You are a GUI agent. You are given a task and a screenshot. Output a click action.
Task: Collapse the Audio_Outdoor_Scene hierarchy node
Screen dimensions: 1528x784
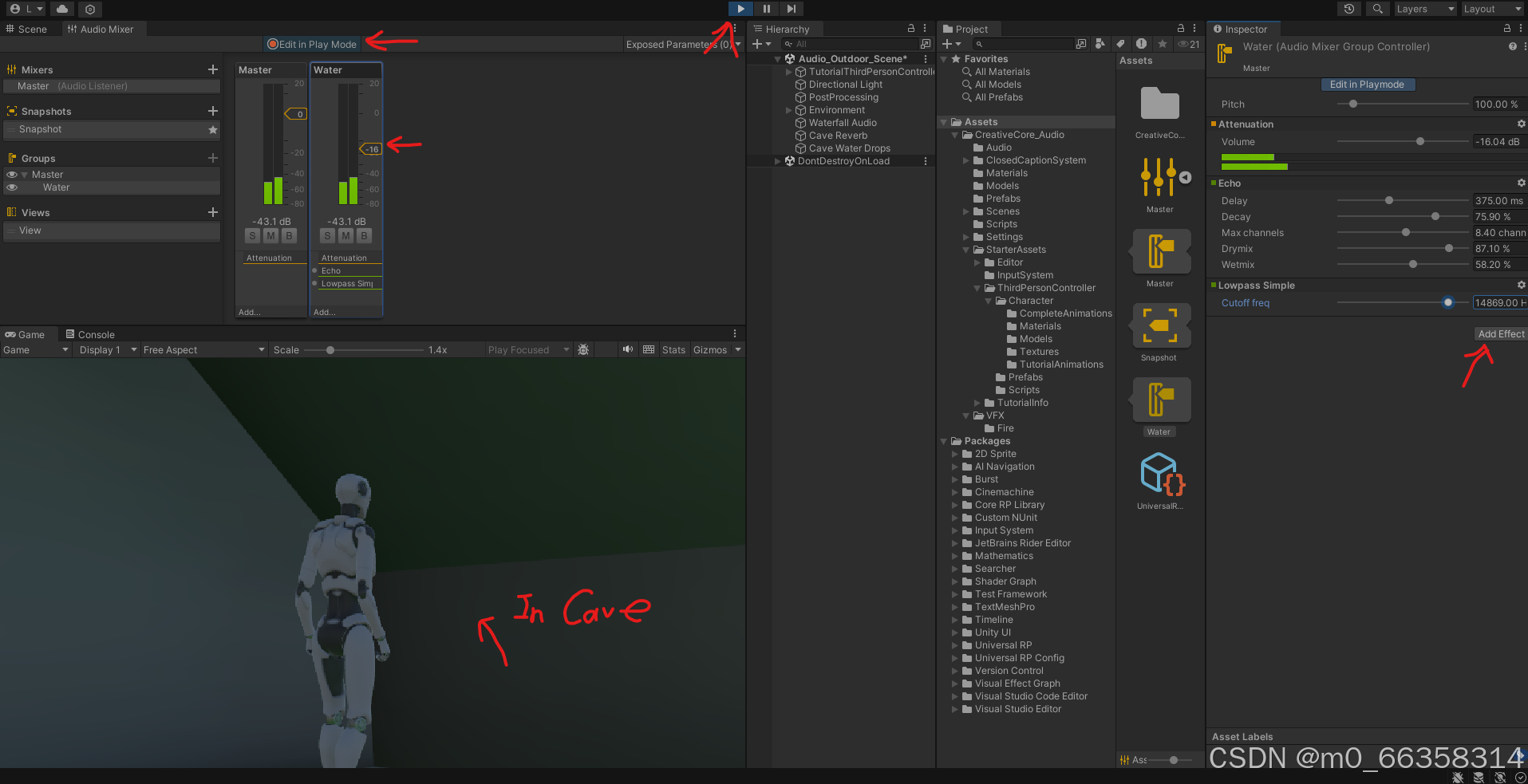[x=778, y=59]
